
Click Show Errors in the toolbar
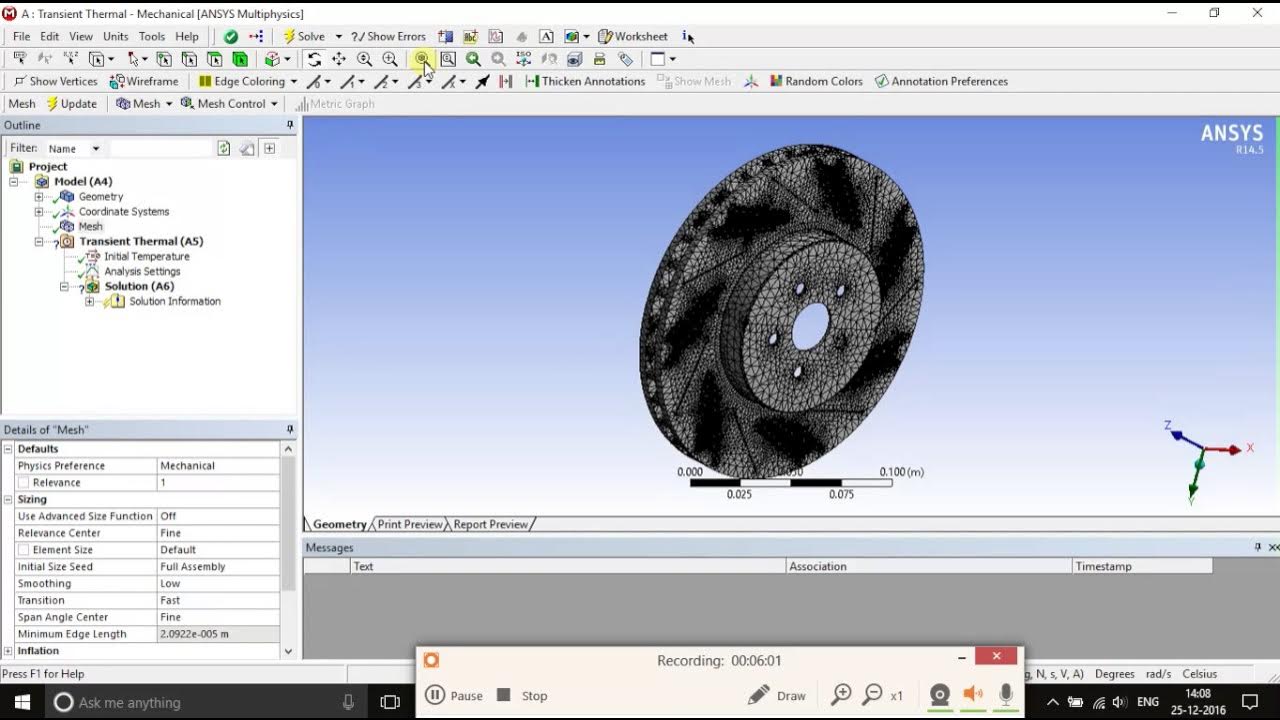coord(389,36)
